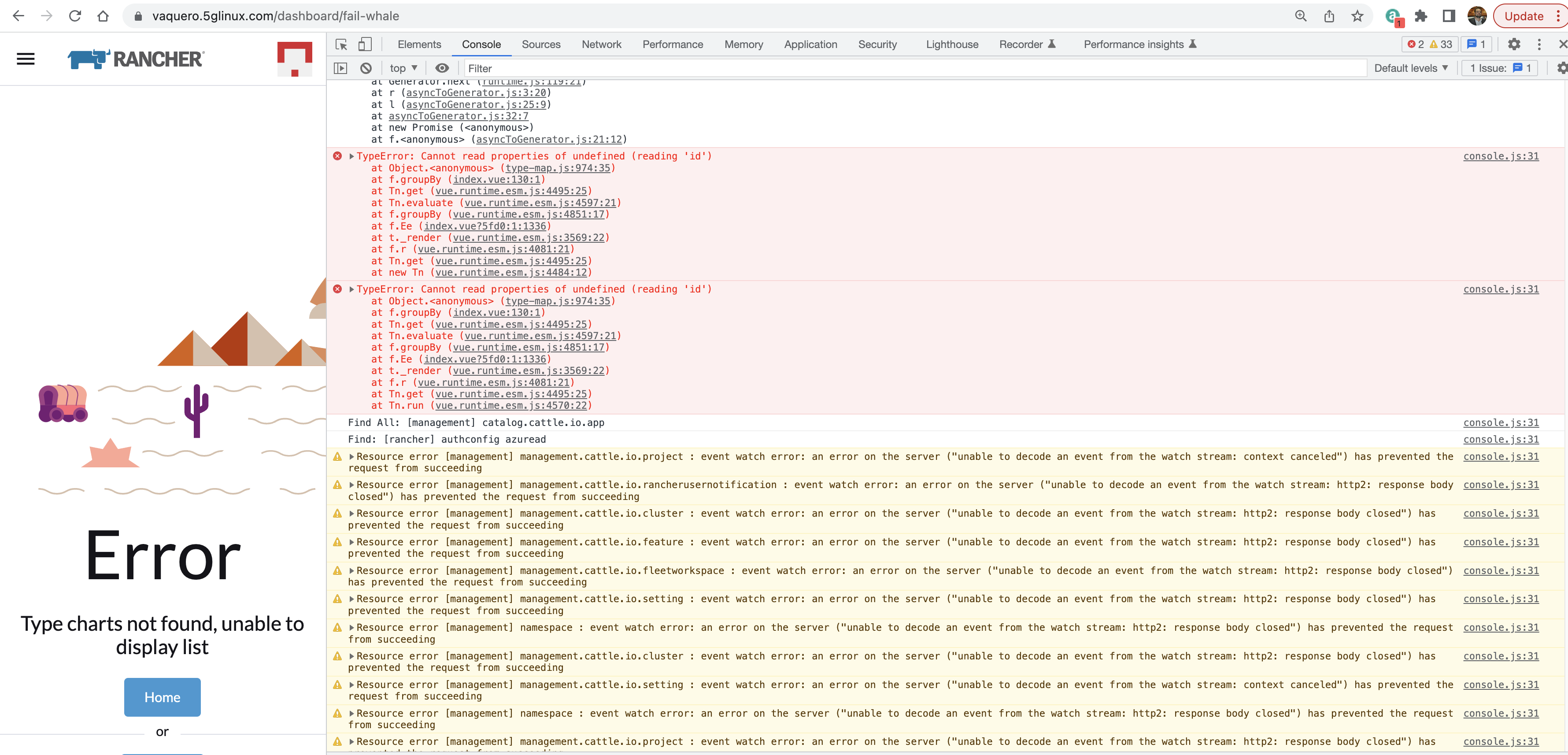The height and width of the screenshot is (755, 1568).
Task: Open DevTools settings gear icon
Action: [1514, 44]
